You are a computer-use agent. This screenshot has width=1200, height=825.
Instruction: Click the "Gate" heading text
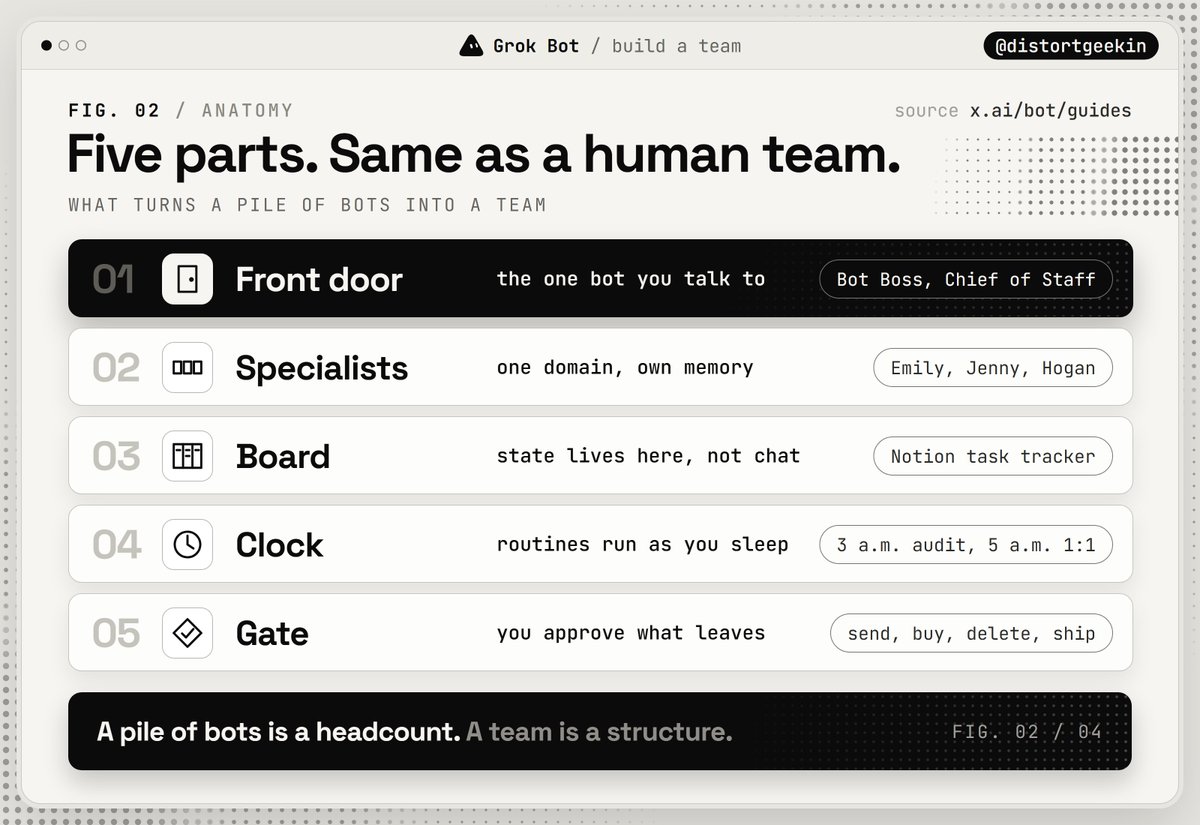click(x=272, y=633)
